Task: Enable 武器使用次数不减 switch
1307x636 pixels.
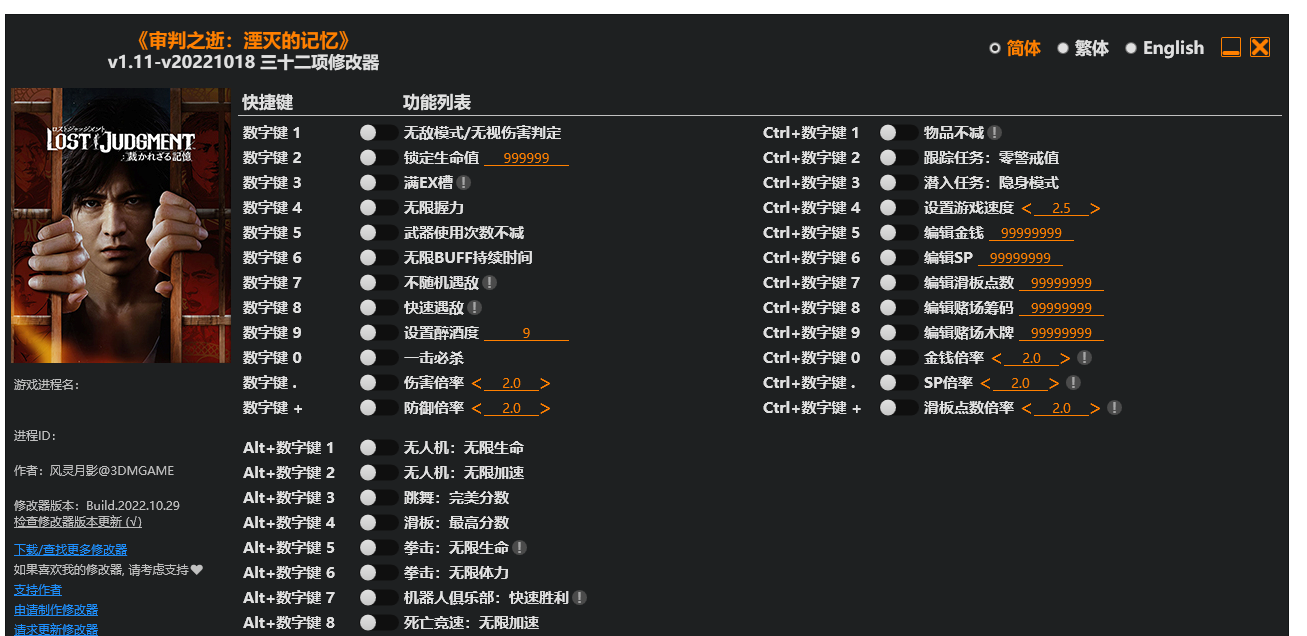Action: tap(378, 233)
